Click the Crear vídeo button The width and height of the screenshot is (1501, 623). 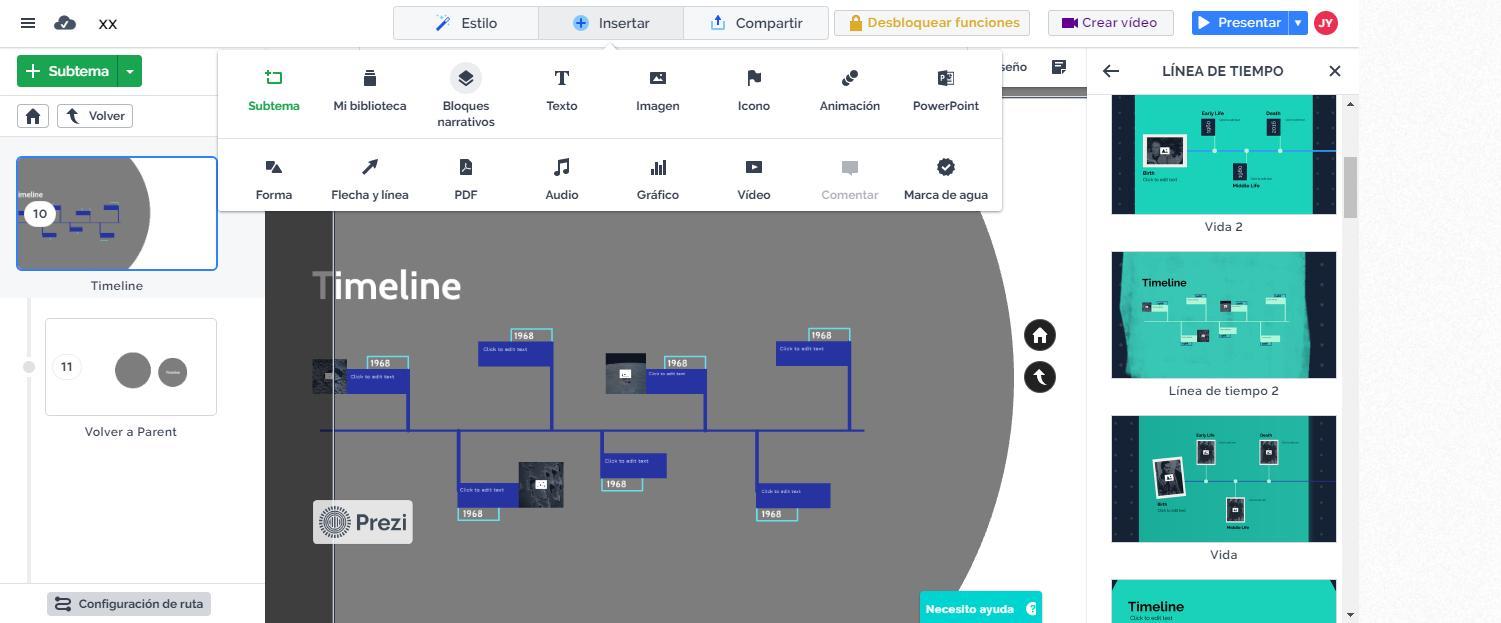pos(1109,23)
